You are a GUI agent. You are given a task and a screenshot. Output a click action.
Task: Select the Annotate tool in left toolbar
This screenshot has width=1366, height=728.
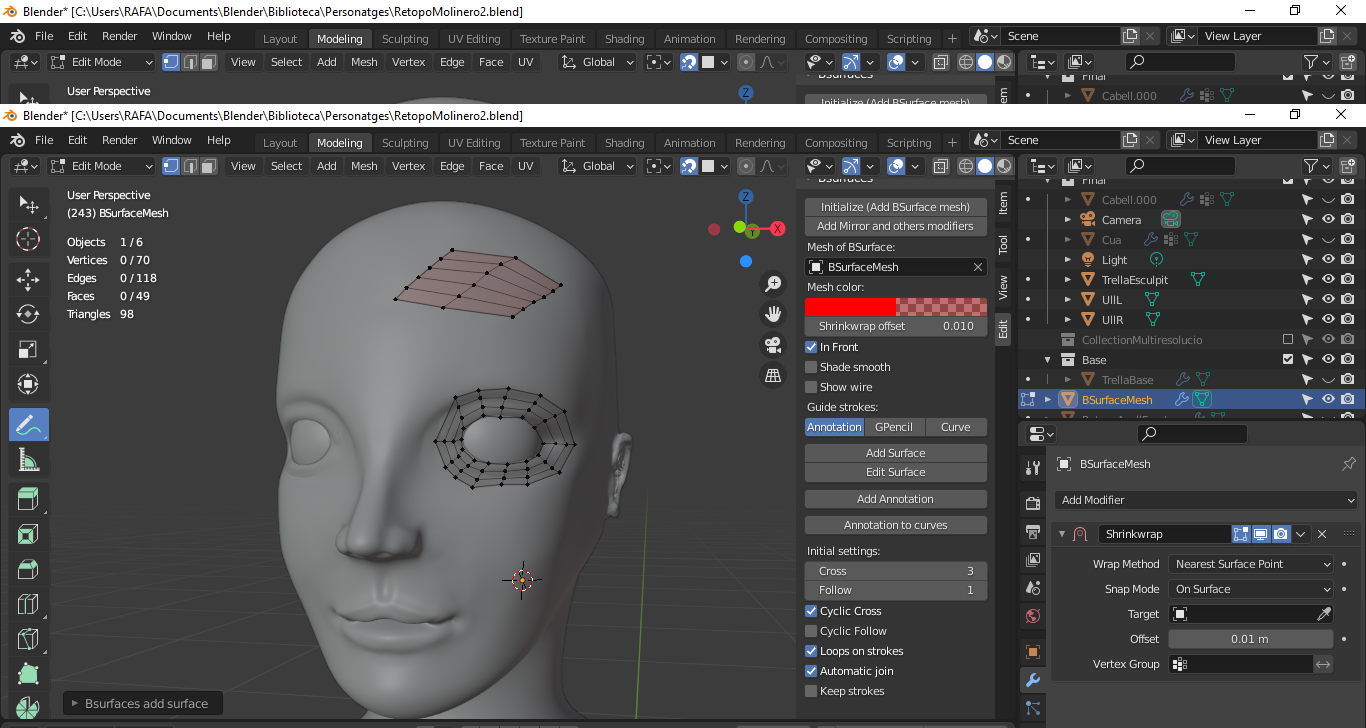point(28,424)
